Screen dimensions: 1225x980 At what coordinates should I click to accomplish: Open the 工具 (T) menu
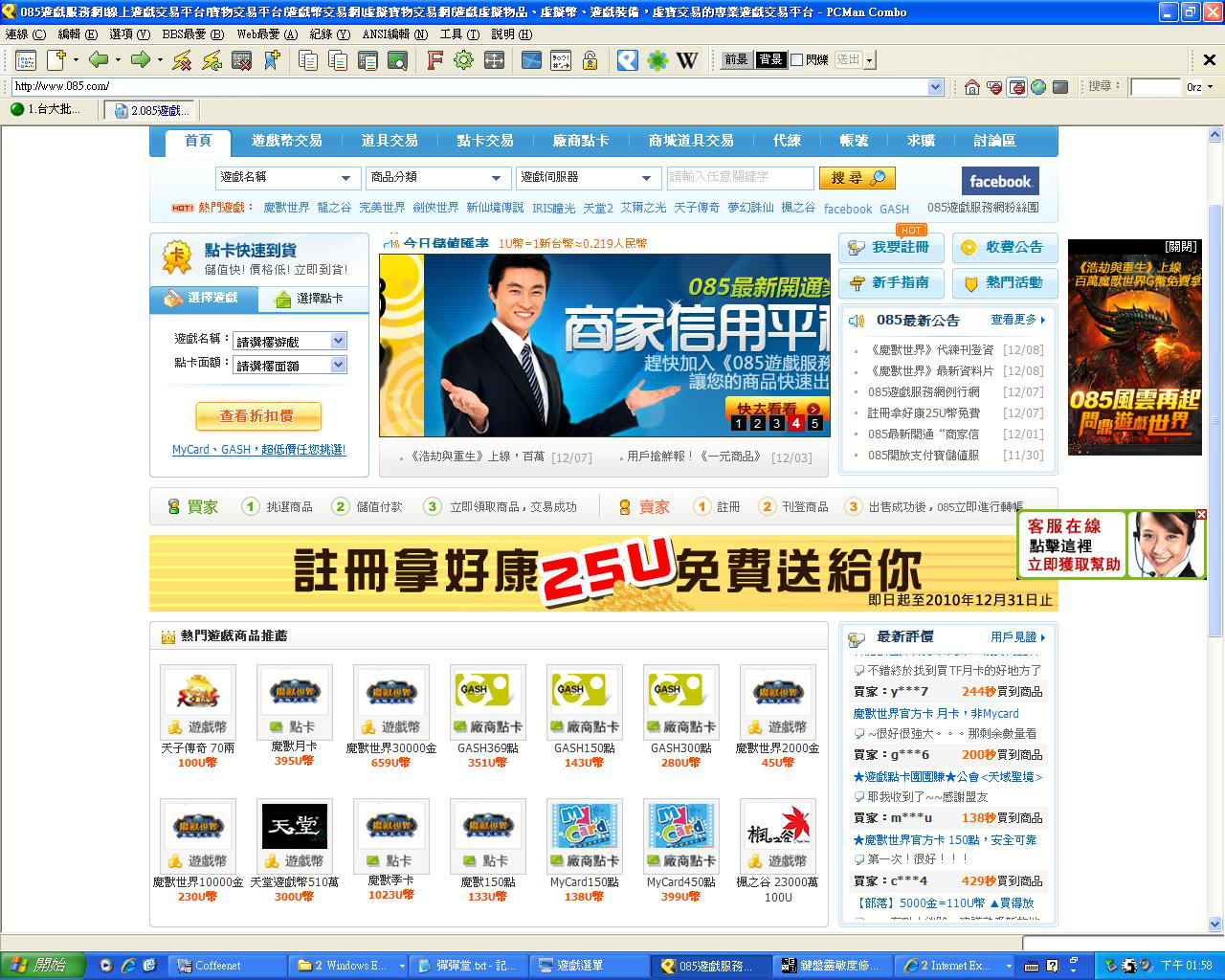tap(459, 34)
